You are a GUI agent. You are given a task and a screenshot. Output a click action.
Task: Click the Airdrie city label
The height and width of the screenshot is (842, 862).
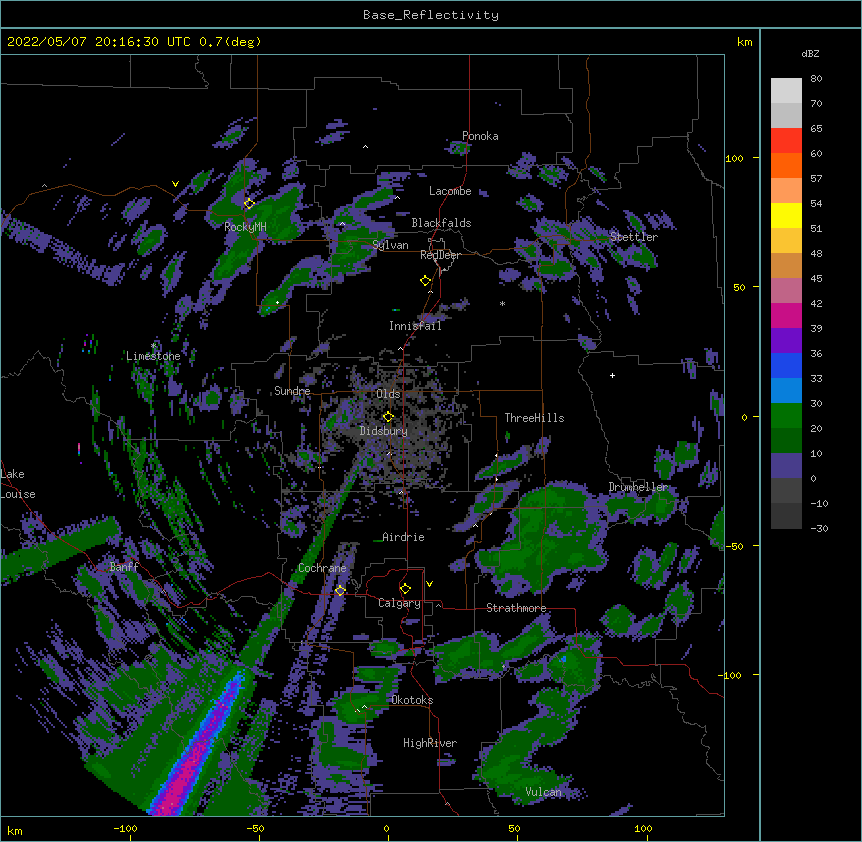tap(403, 537)
